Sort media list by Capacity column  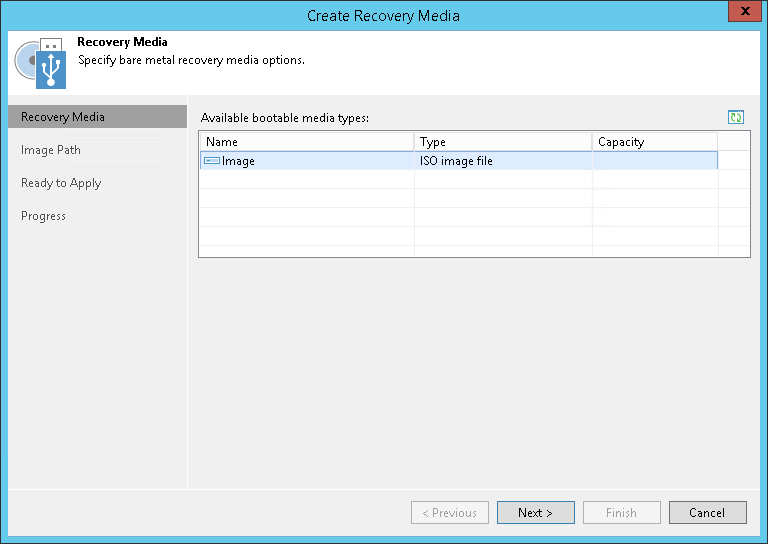(654, 142)
